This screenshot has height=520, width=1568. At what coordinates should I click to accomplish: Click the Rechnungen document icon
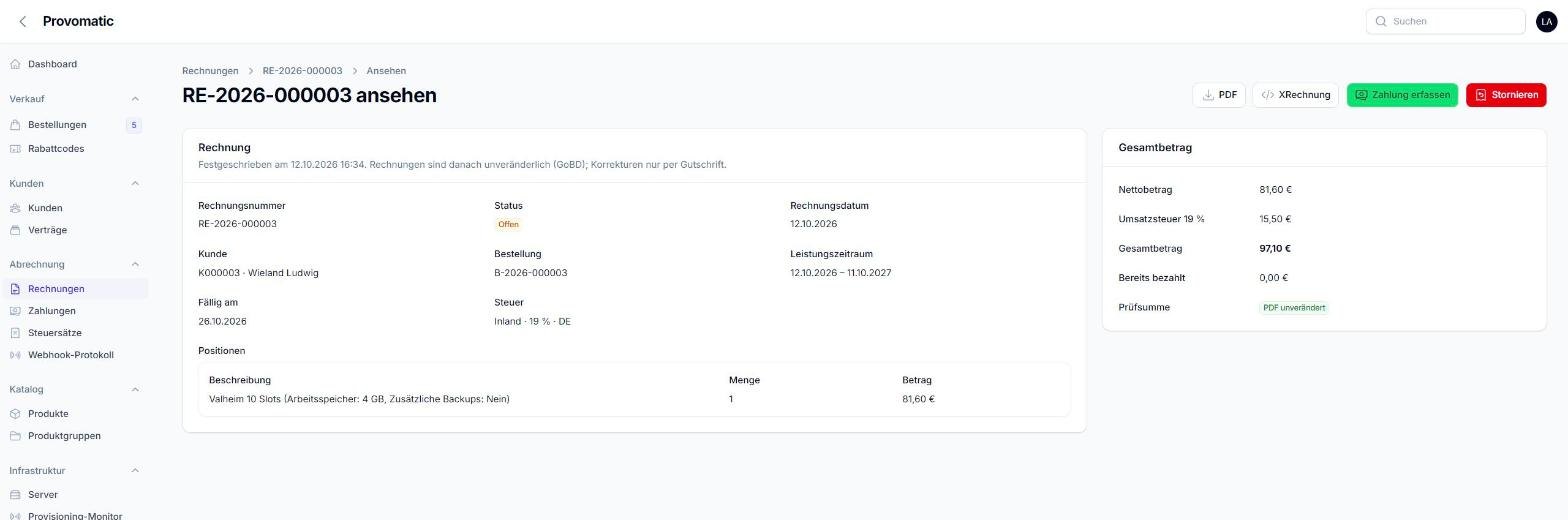pos(15,289)
